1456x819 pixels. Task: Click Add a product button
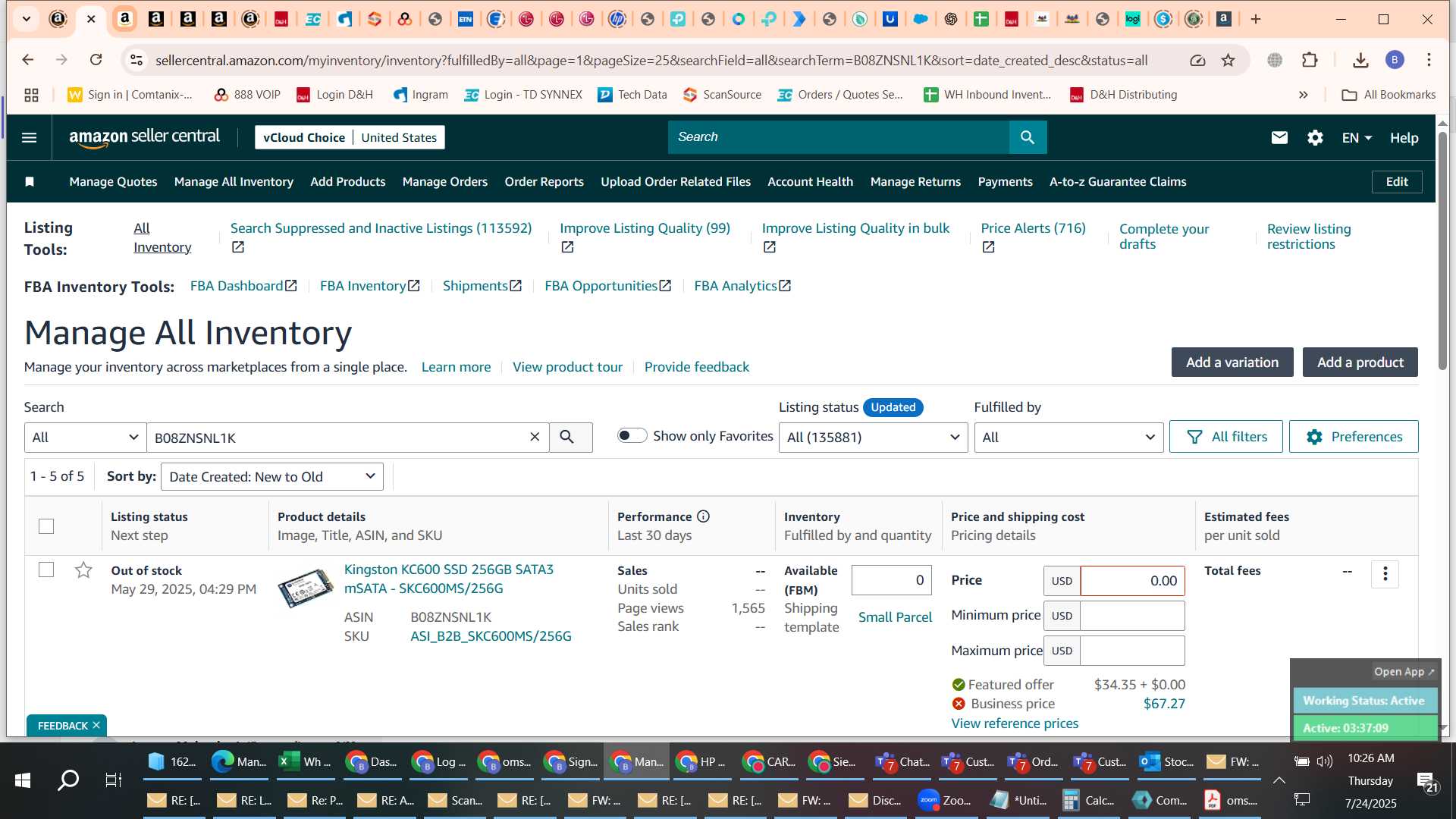point(1360,362)
